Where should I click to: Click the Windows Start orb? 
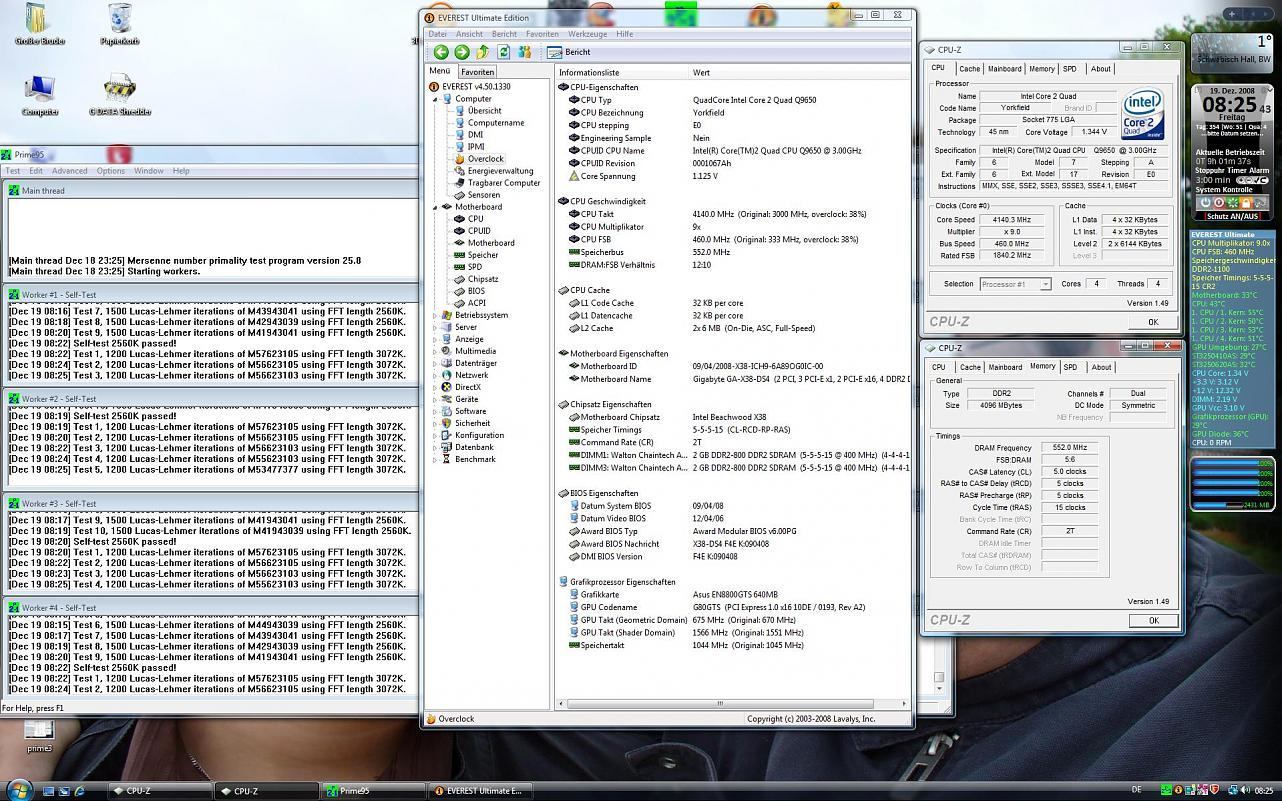pyautogui.click(x=18, y=790)
